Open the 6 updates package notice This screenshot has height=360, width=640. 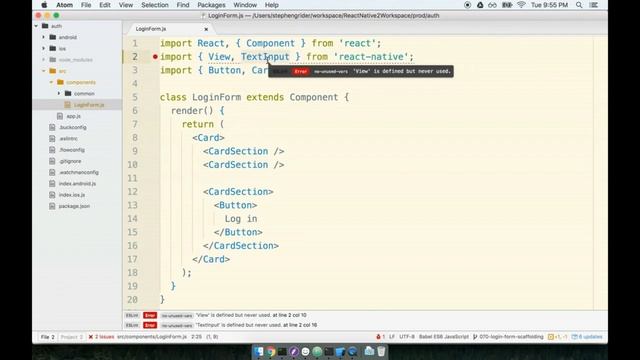tap(587, 337)
